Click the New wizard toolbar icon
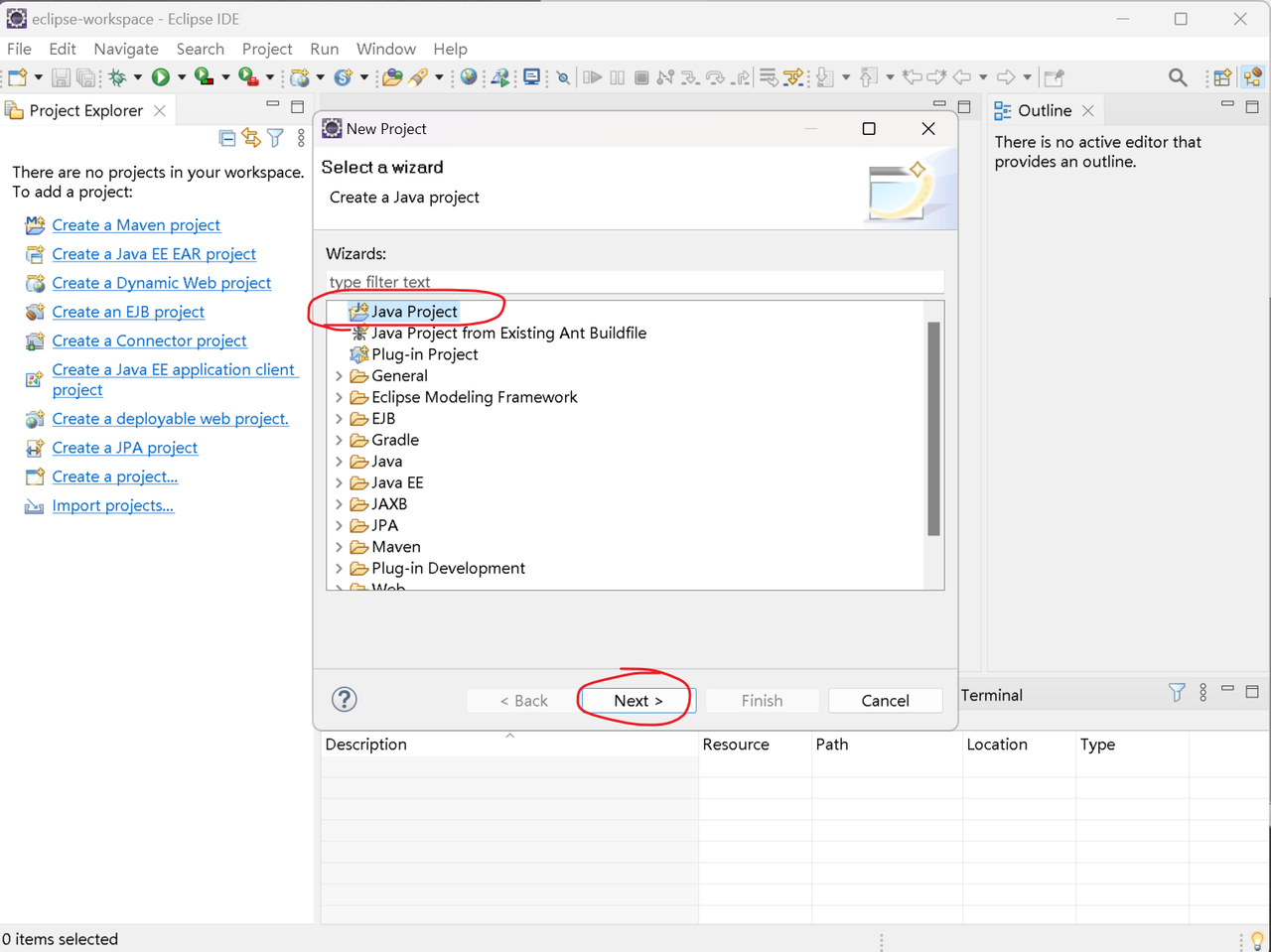 [17, 77]
